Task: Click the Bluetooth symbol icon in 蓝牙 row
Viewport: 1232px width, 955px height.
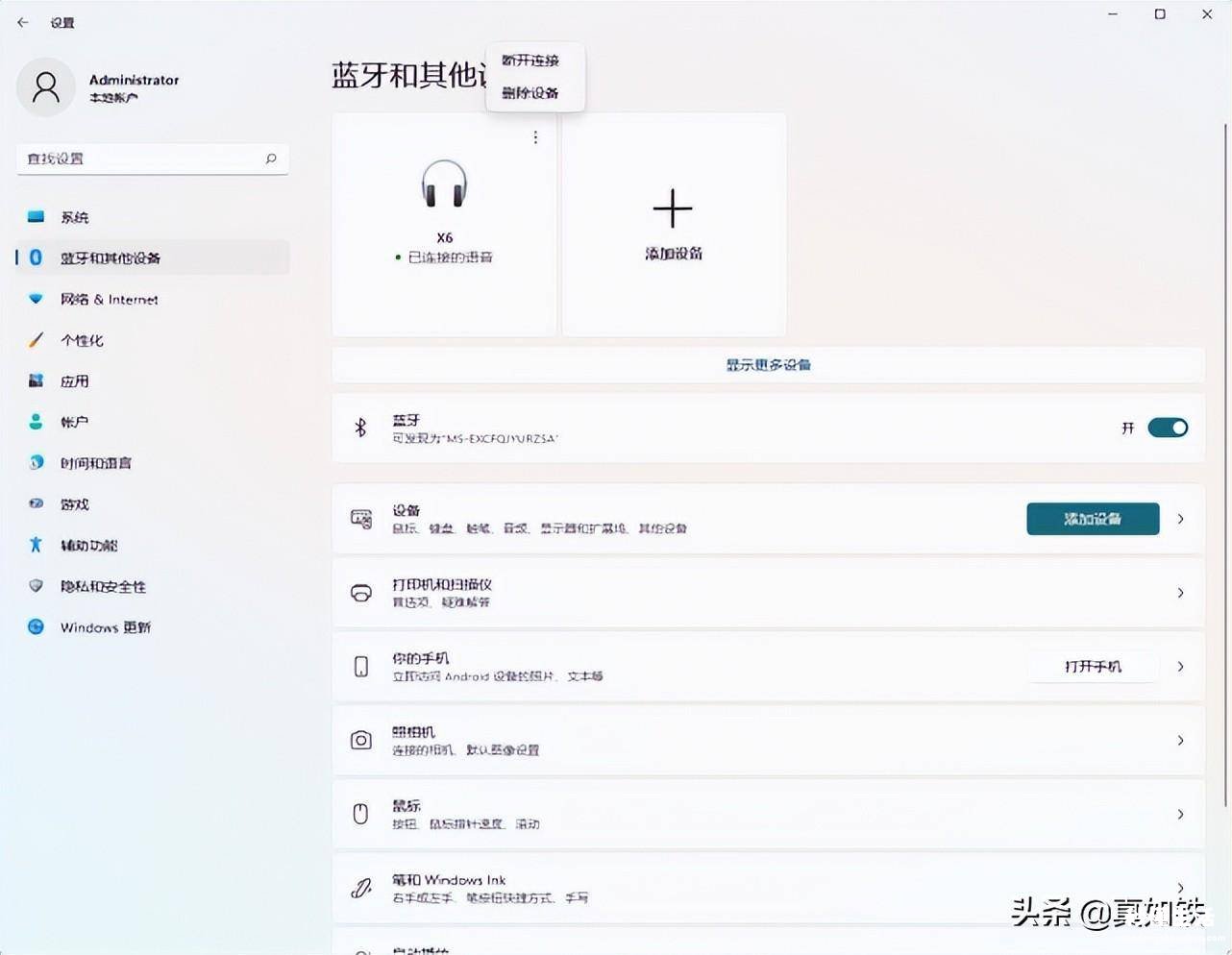Action: 360,428
